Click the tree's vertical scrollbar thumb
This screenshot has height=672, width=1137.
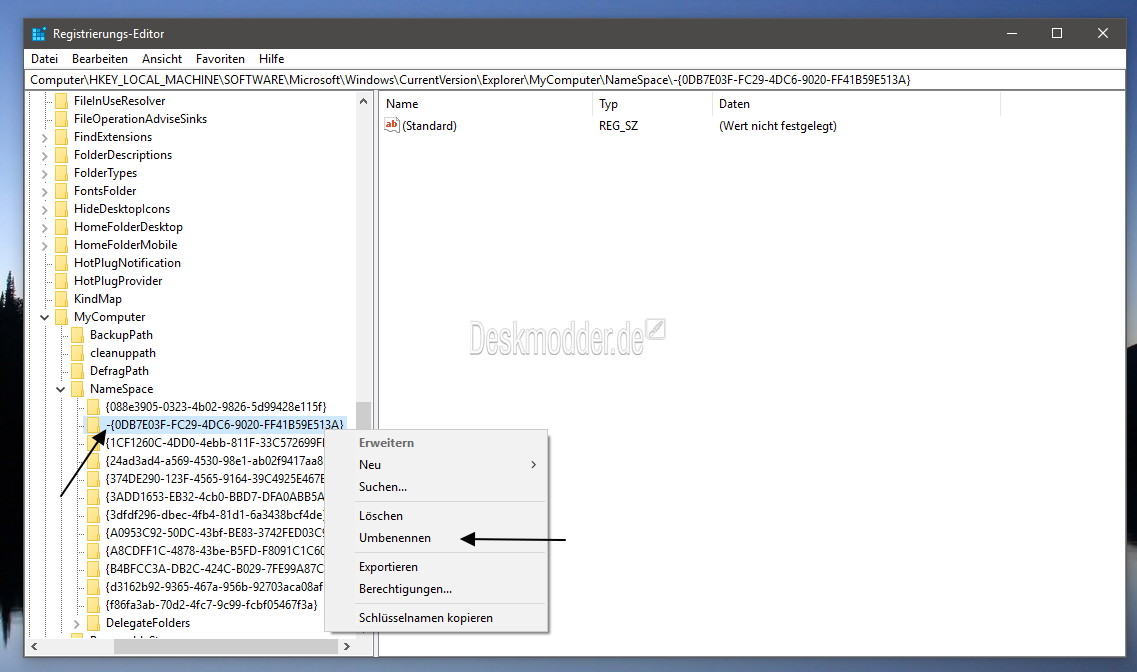tap(363, 416)
